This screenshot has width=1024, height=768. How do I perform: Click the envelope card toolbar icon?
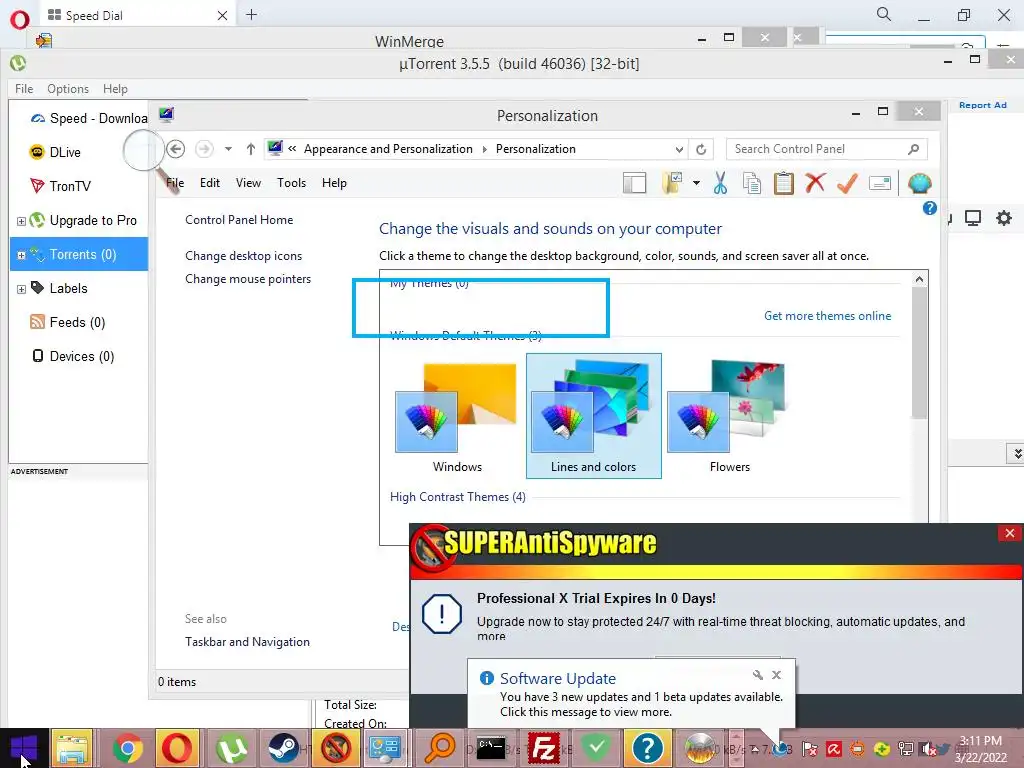(880, 184)
